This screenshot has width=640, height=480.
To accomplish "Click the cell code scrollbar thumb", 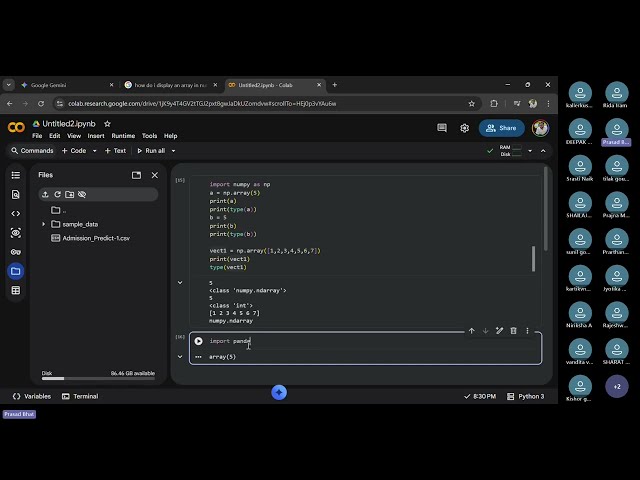I will tap(533, 258).
